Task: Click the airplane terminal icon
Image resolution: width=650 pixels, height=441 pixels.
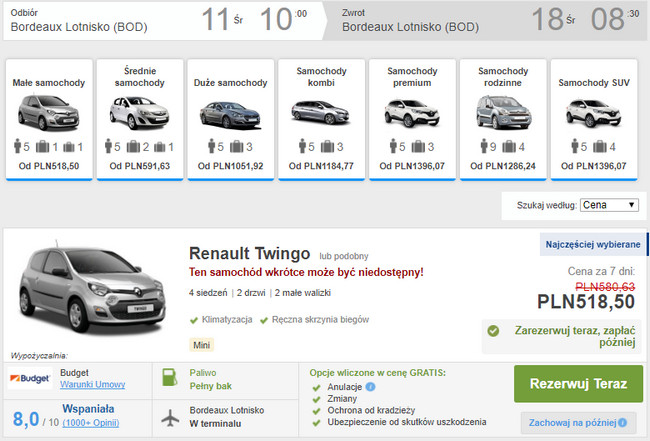Action: coord(170,418)
